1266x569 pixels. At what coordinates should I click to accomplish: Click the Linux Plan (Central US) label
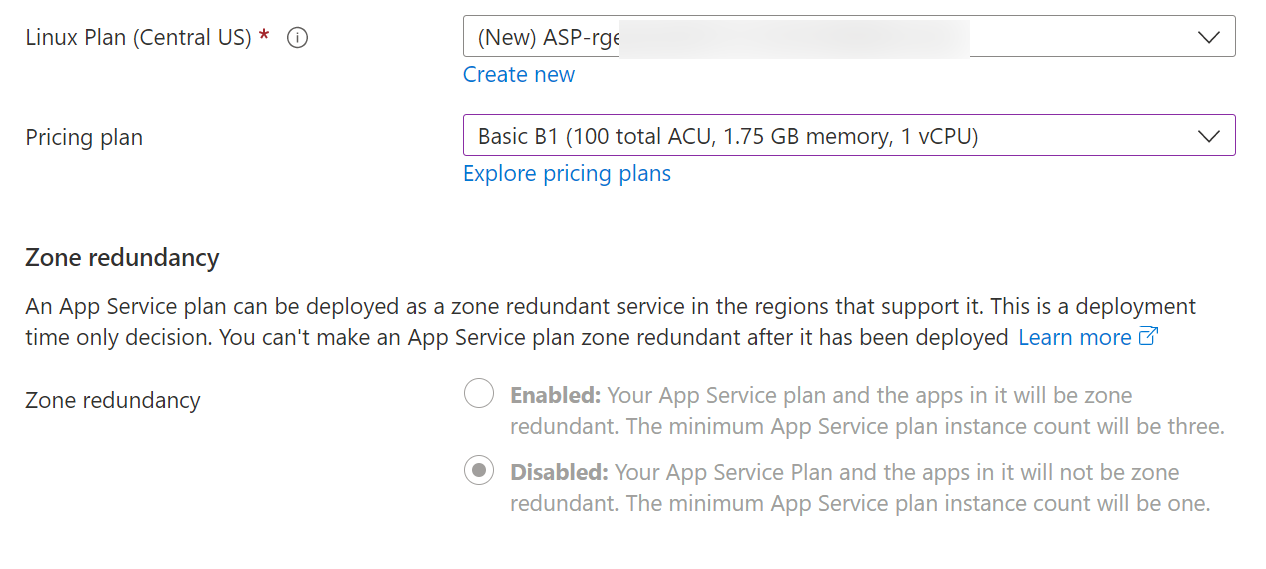point(138,38)
